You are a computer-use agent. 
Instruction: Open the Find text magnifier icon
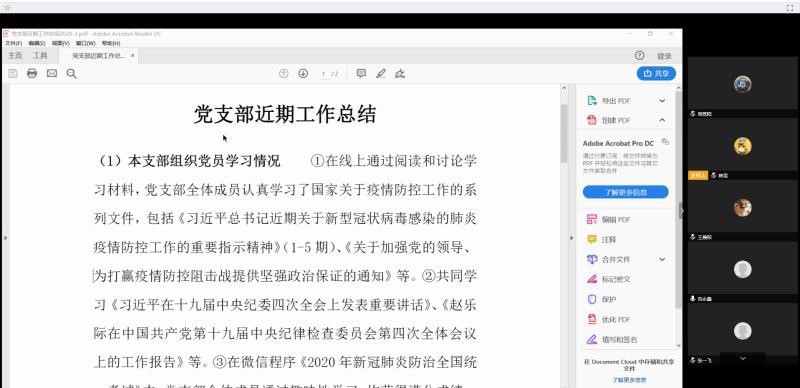click(x=71, y=74)
